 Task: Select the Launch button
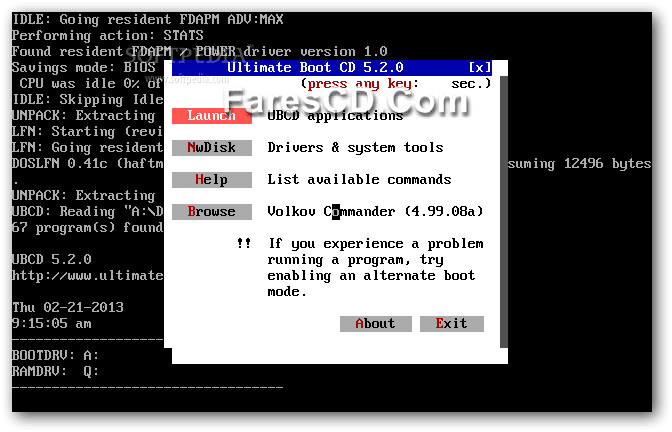point(212,116)
